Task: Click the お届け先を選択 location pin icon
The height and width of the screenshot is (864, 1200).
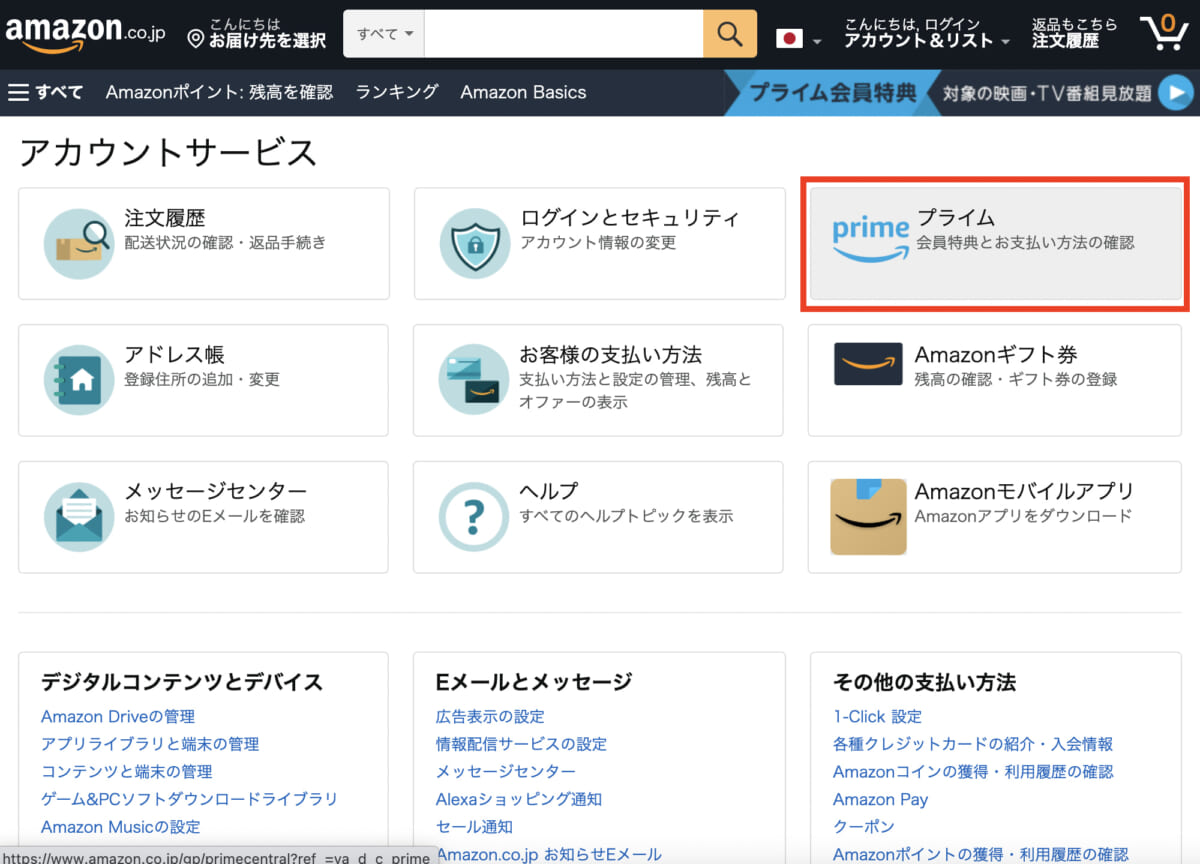Action: coord(196,39)
